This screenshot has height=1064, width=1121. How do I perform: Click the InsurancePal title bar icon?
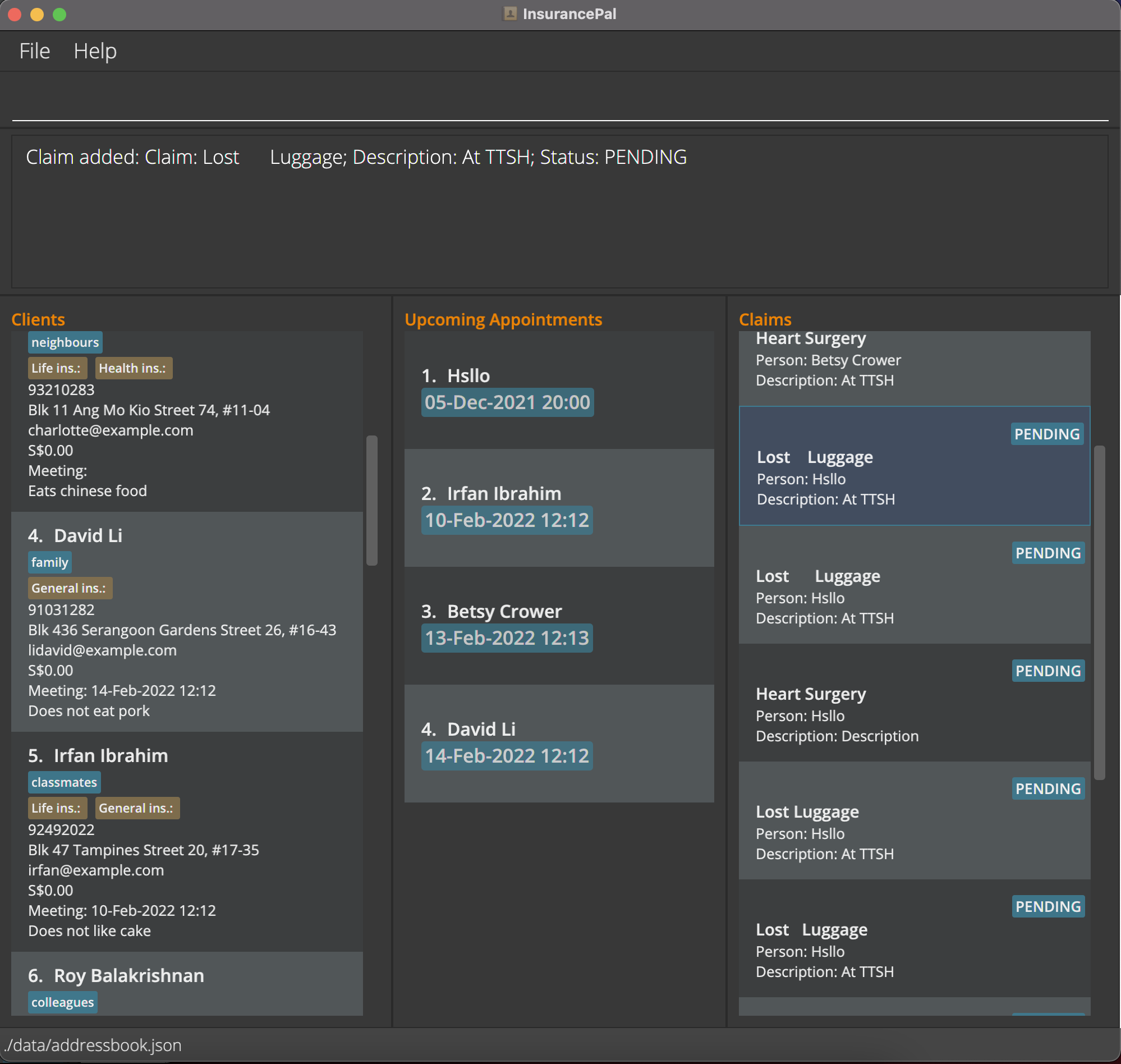[x=510, y=13]
